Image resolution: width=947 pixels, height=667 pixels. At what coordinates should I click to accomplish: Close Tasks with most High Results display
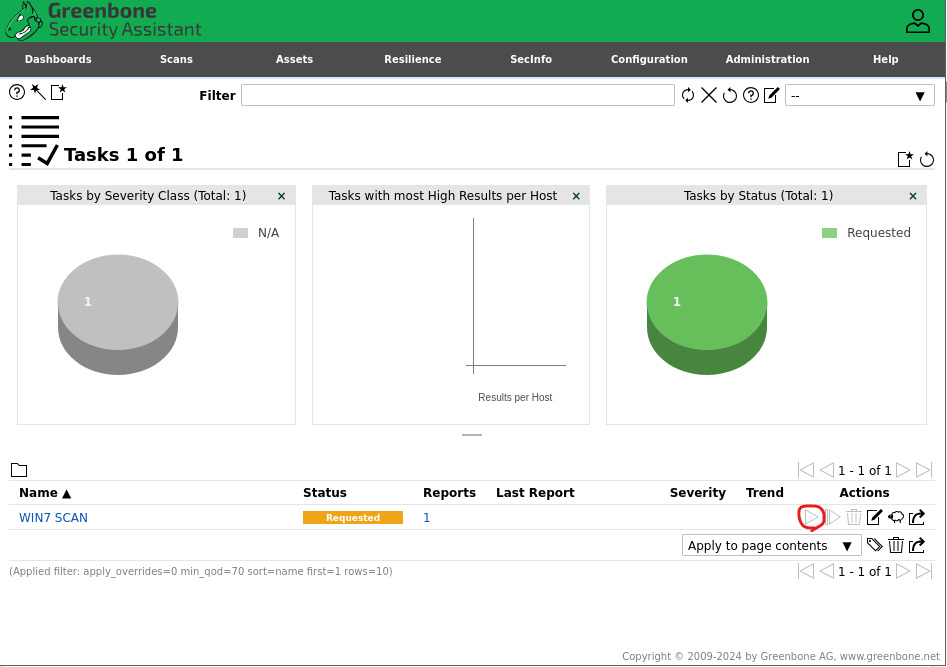[x=576, y=196]
